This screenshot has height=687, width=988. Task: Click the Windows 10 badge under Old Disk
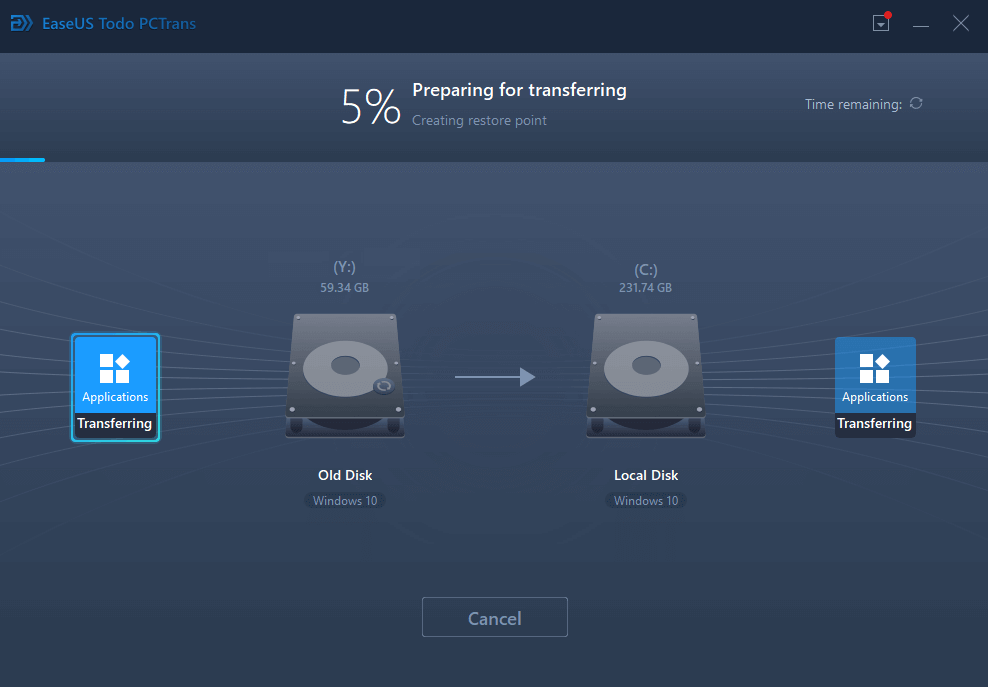[x=345, y=500]
